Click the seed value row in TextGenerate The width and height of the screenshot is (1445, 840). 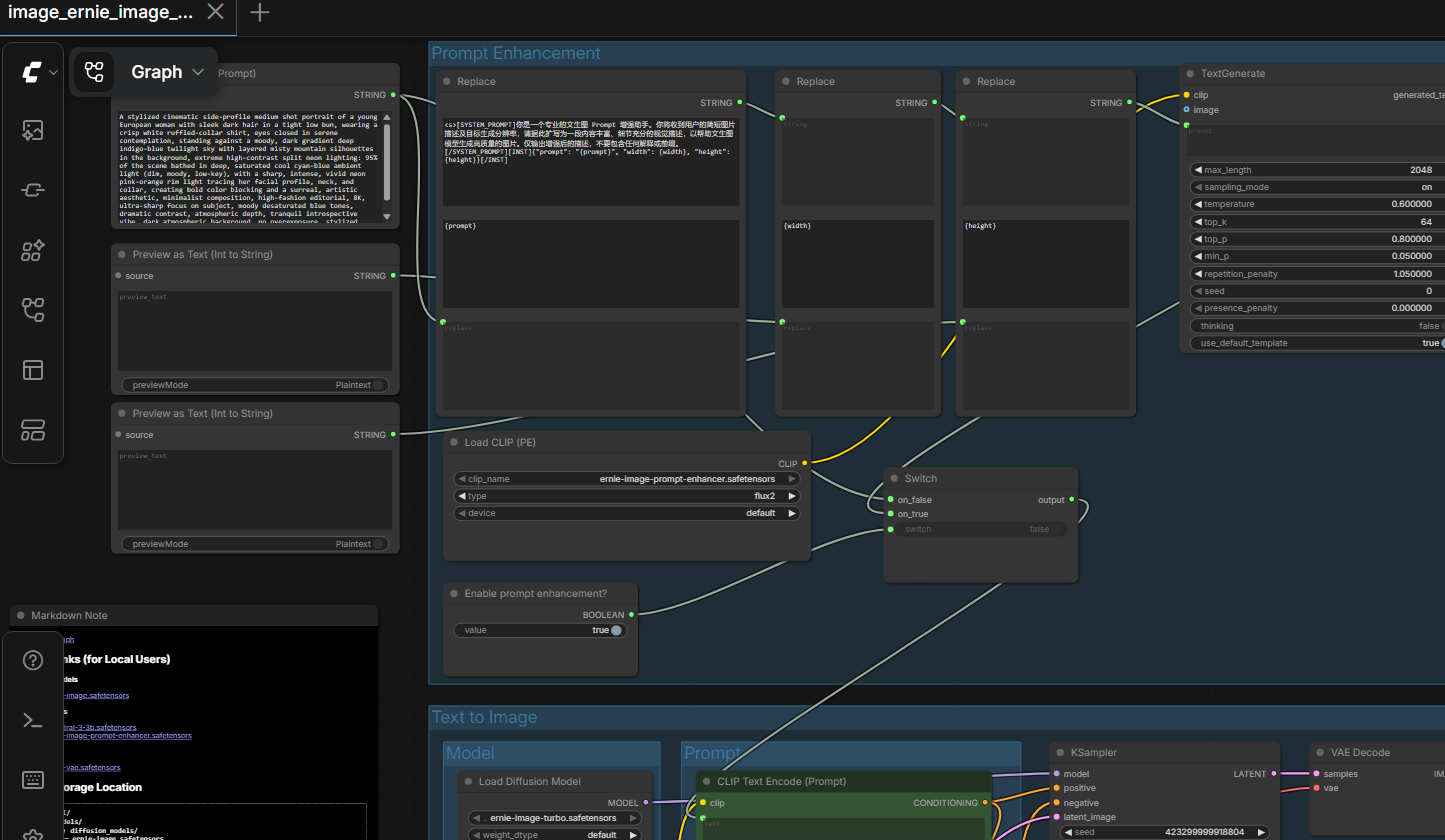tap(1316, 291)
